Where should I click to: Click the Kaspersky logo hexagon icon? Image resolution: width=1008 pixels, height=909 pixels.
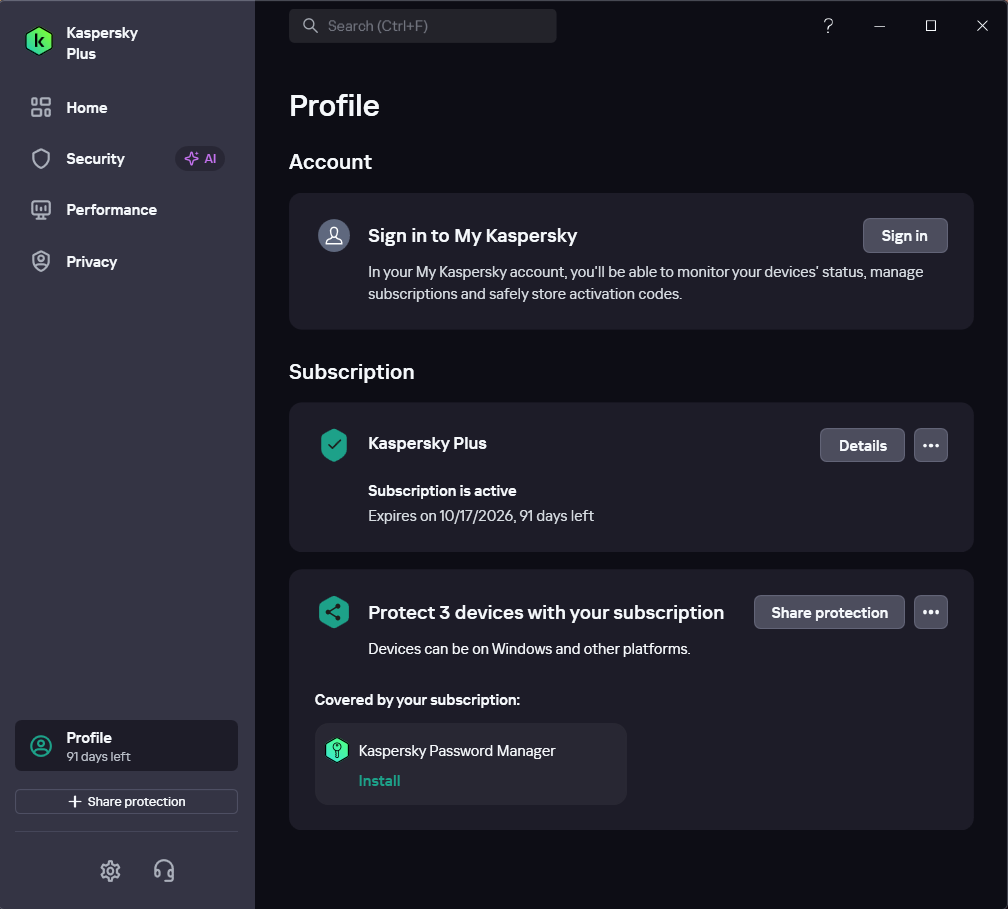[39, 41]
